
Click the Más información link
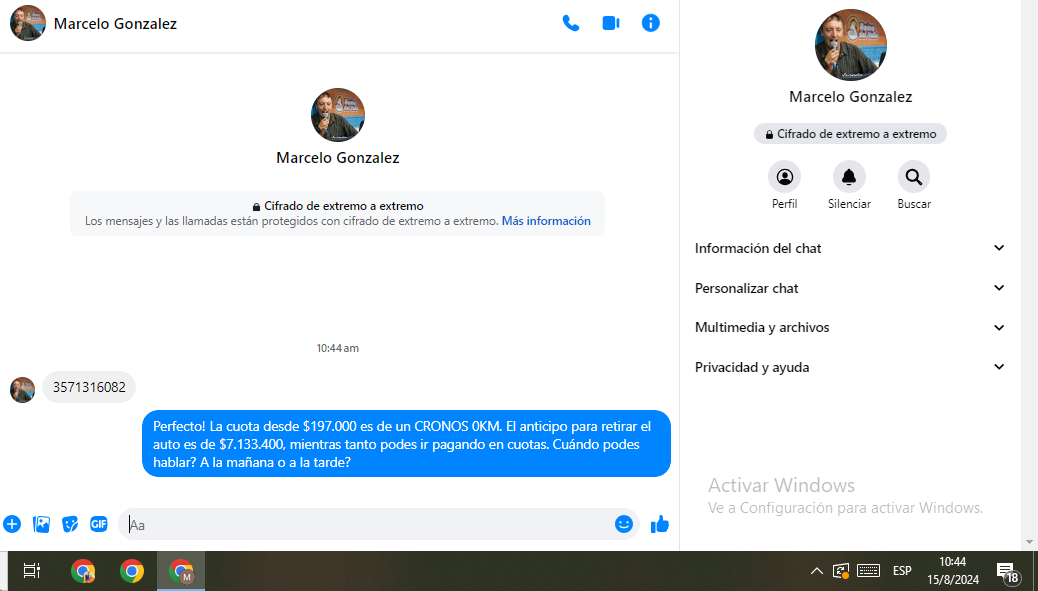coord(546,221)
